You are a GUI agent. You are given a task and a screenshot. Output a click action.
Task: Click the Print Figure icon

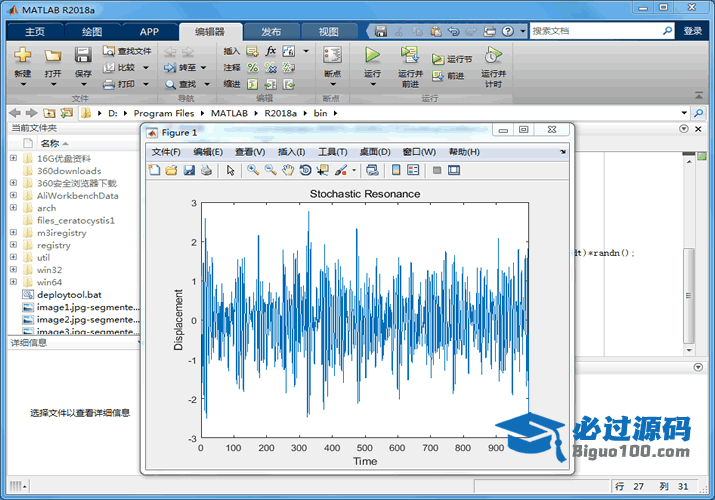coord(205,170)
